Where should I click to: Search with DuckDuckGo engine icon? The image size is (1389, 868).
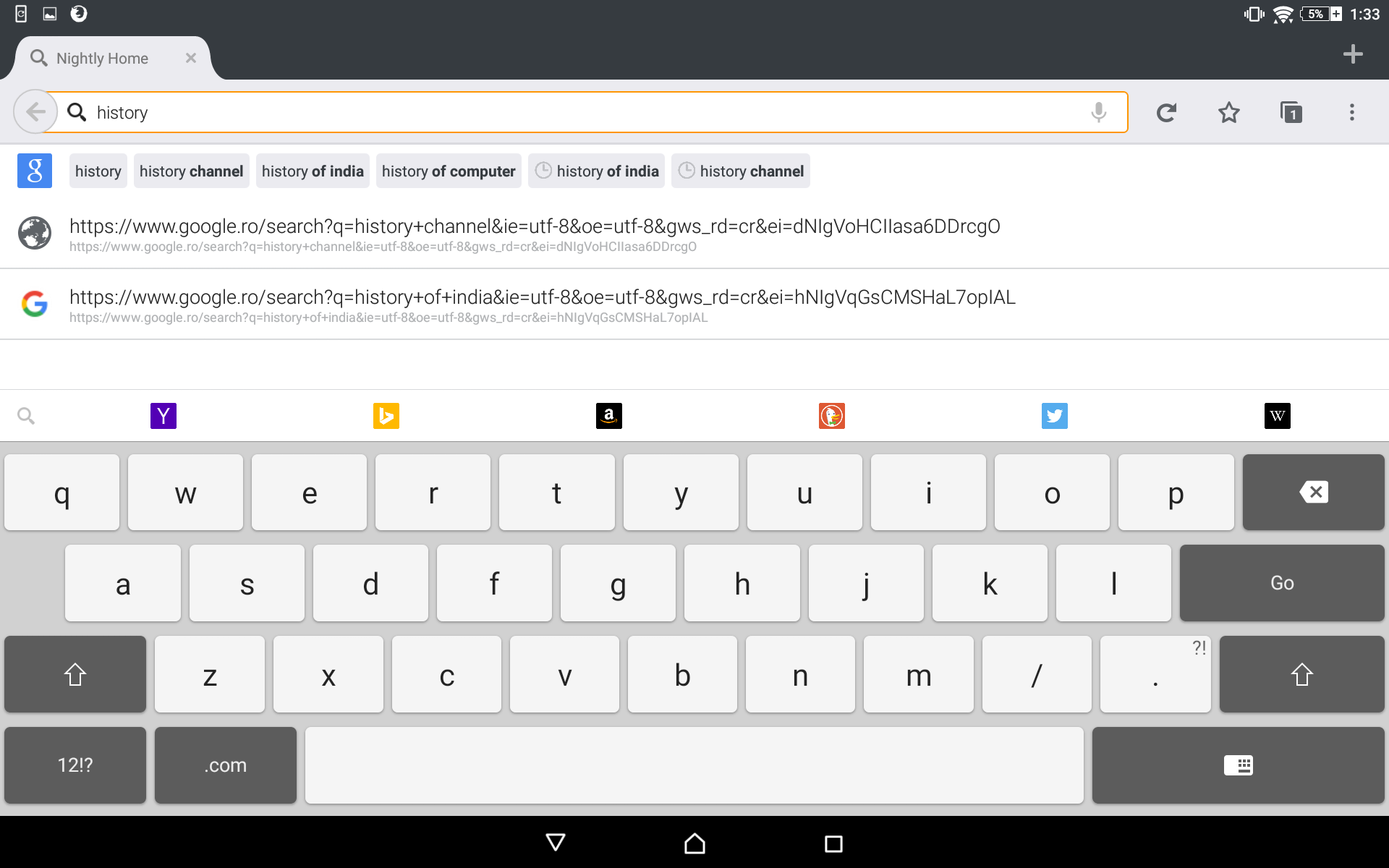click(x=832, y=416)
